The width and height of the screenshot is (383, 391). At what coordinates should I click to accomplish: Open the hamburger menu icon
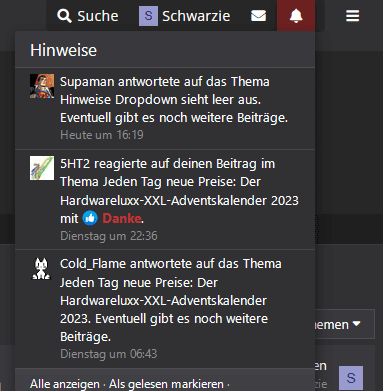(352, 16)
